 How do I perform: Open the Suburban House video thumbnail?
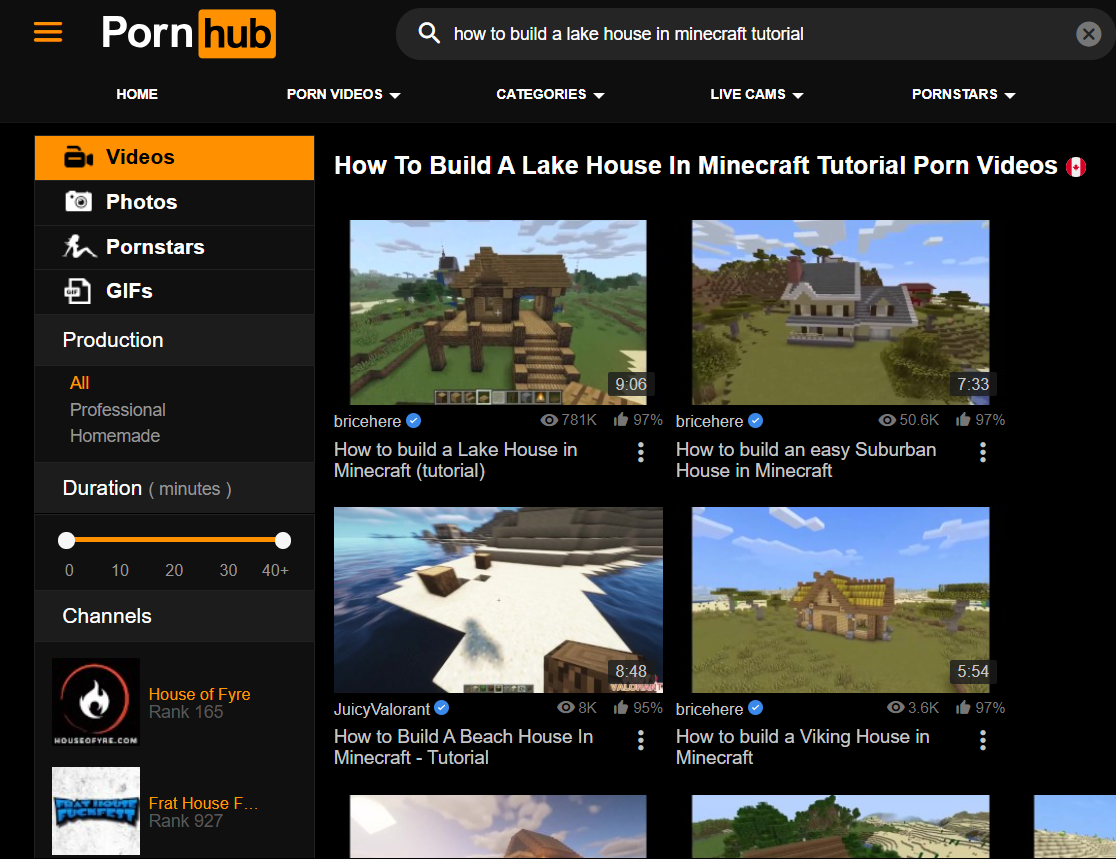(841, 312)
